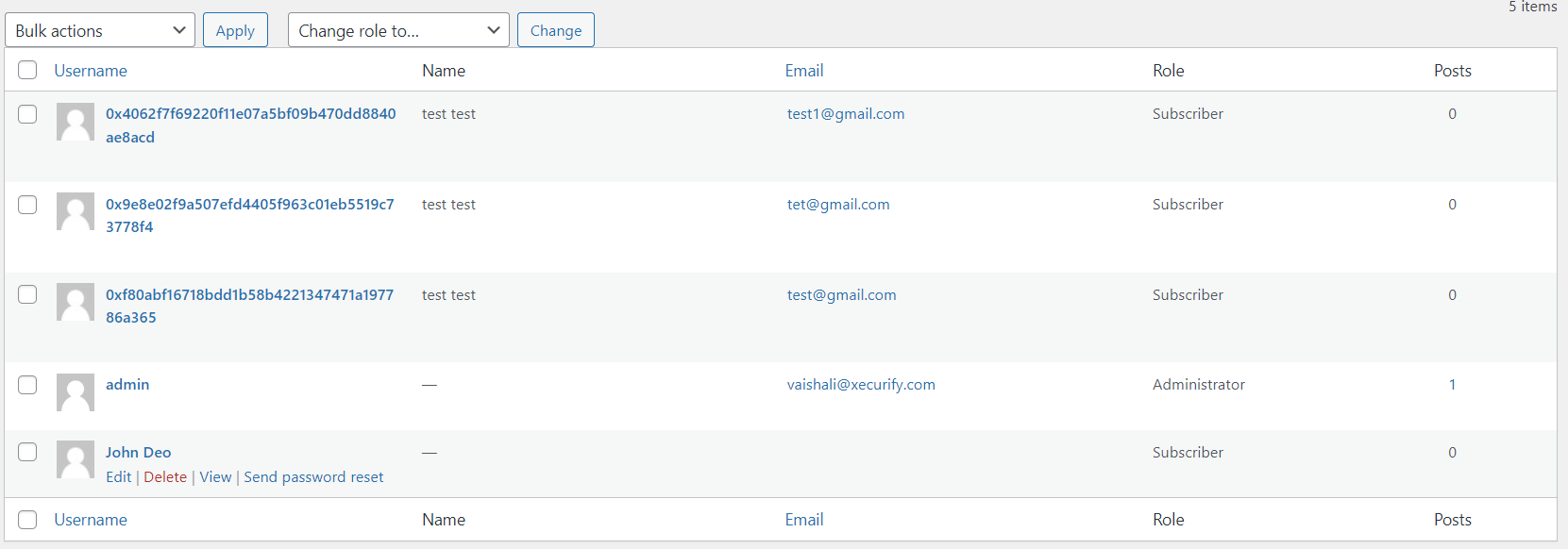Click avatar icon of user 0x4062f7f69220
1568x549 pixels.
tap(76, 122)
